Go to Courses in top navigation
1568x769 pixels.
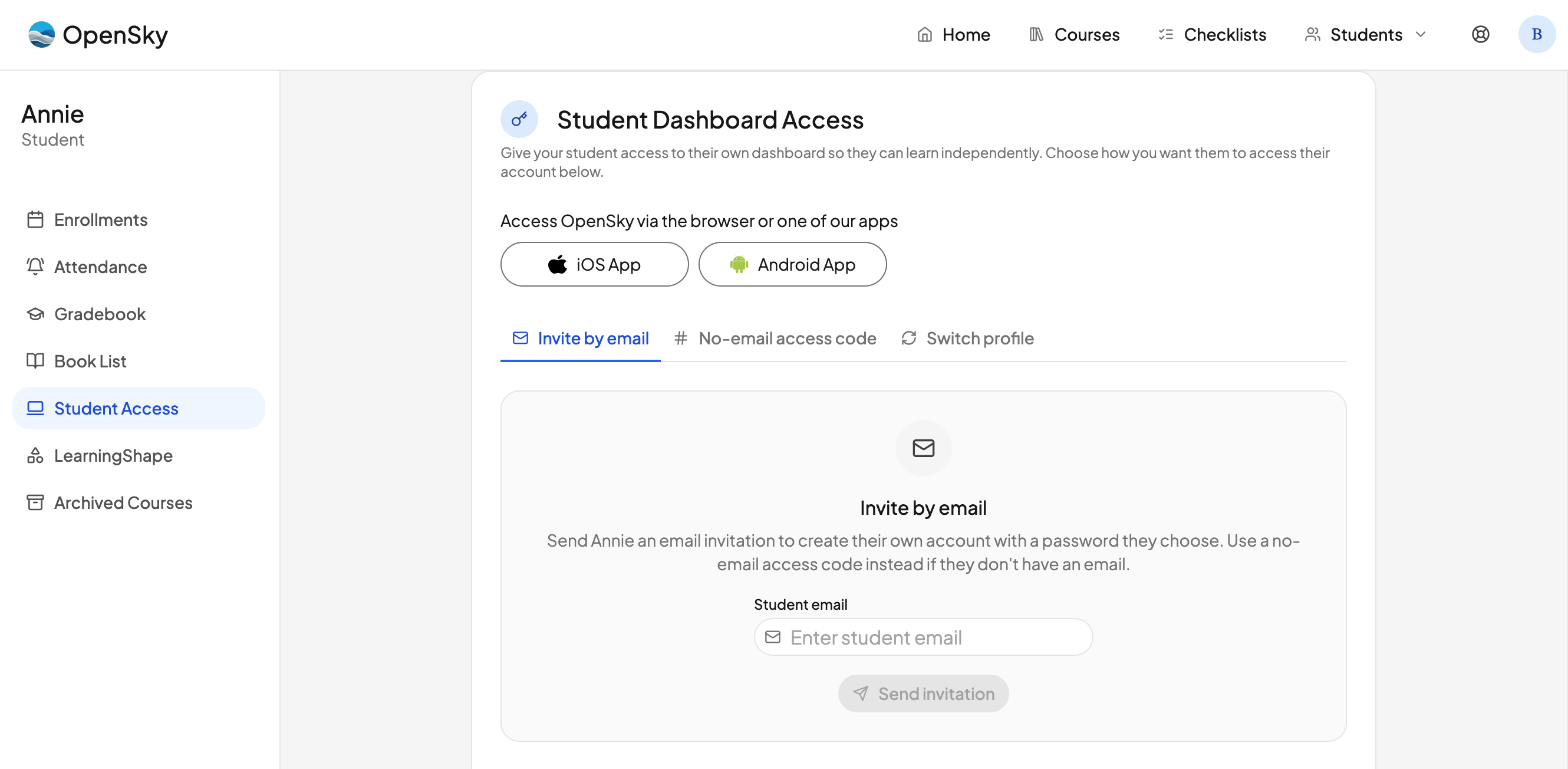(x=1074, y=35)
